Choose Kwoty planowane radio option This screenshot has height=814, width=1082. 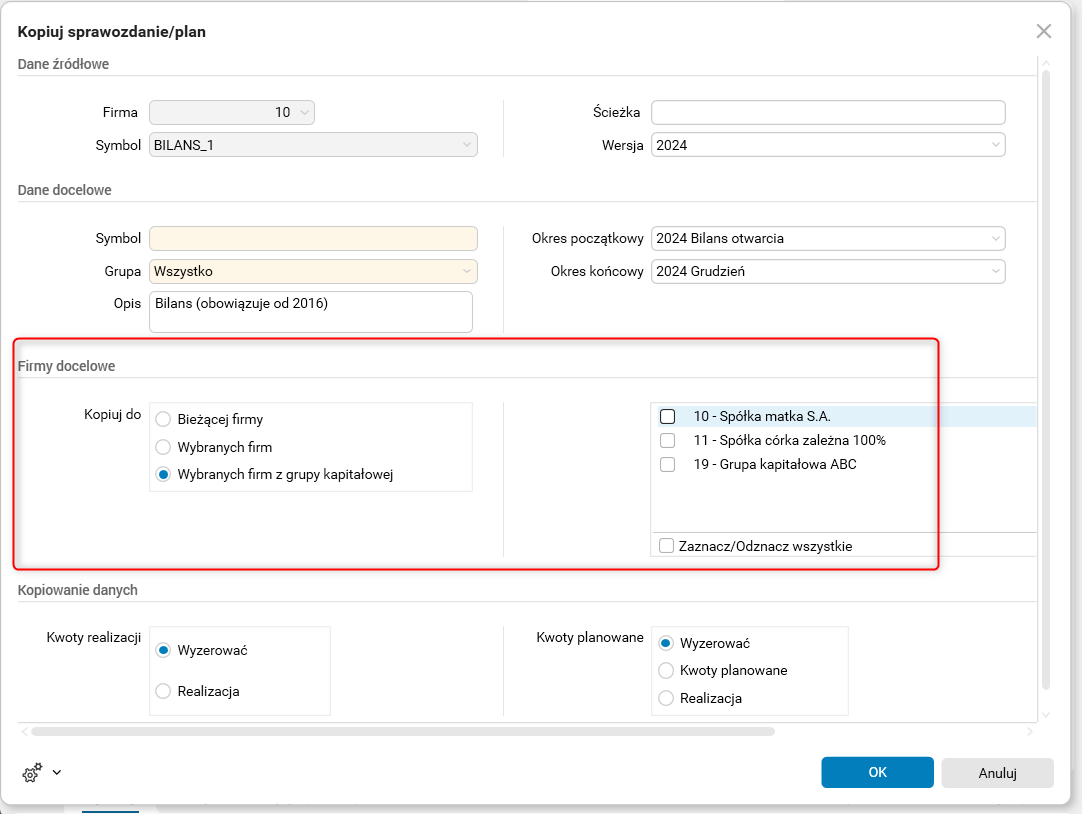666,671
